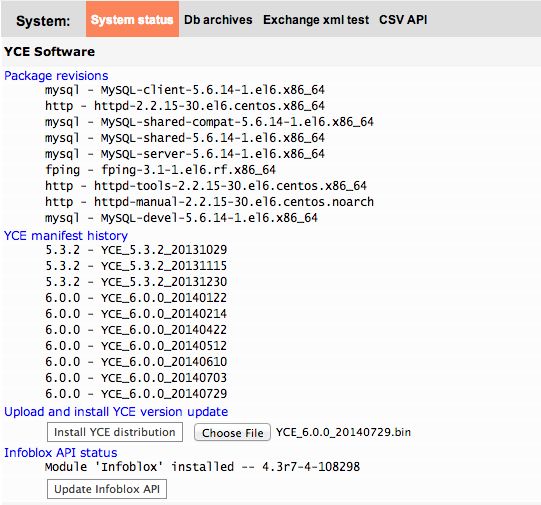Click Choose File button

point(232,433)
